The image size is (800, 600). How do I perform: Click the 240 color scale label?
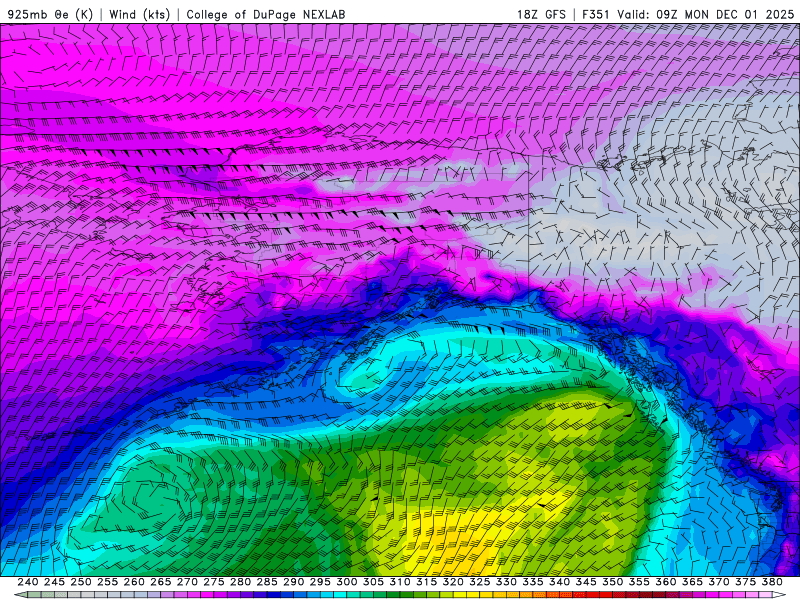[28, 582]
